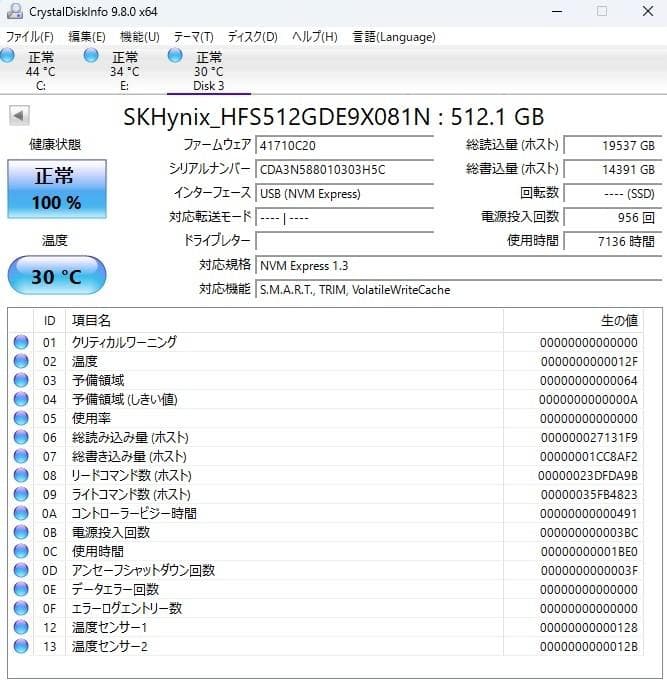Image resolution: width=667 pixels, height=682 pixels.
Task: Open the テーマ(T) menu
Action: coord(193,37)
